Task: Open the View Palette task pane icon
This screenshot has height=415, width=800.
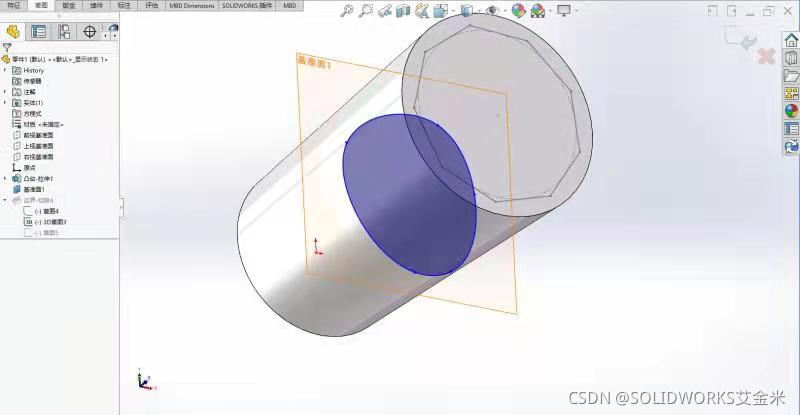Action: point(791,93)
